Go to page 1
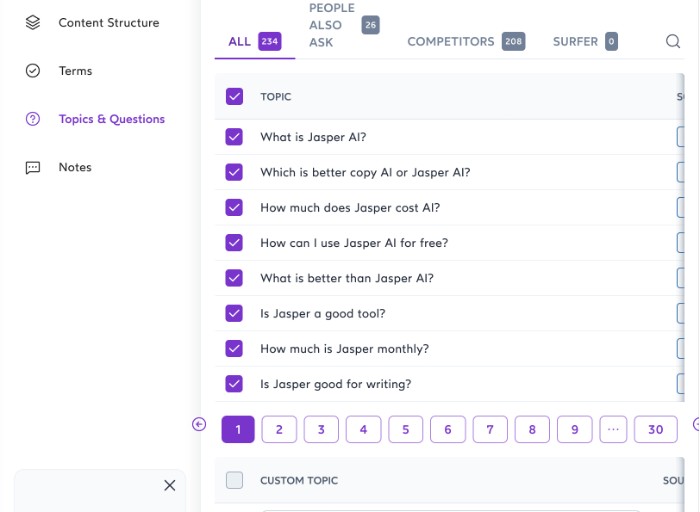This screenshot has height=512, width=700. point(238,429)
